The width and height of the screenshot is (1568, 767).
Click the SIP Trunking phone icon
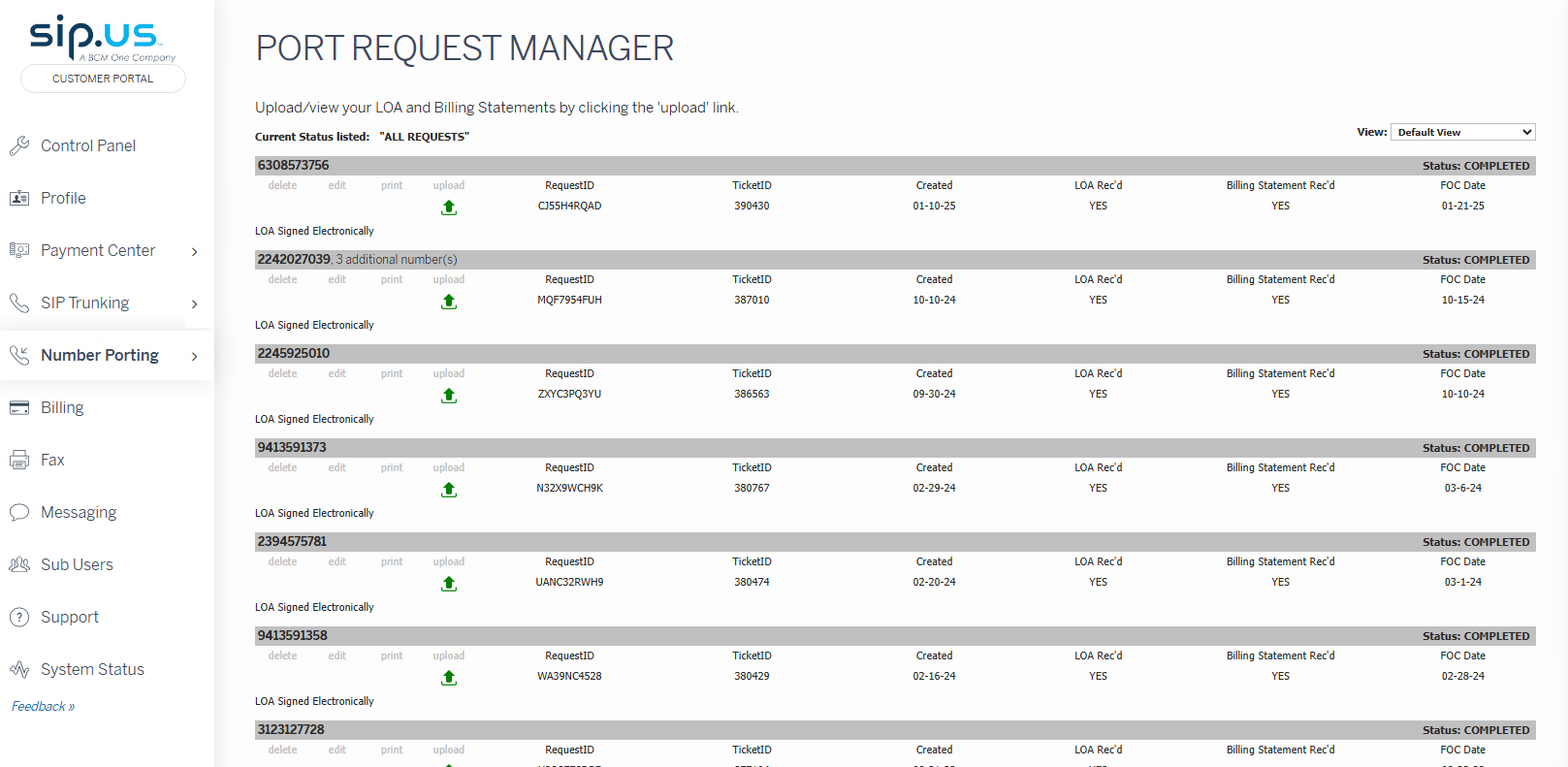(19, 303)
